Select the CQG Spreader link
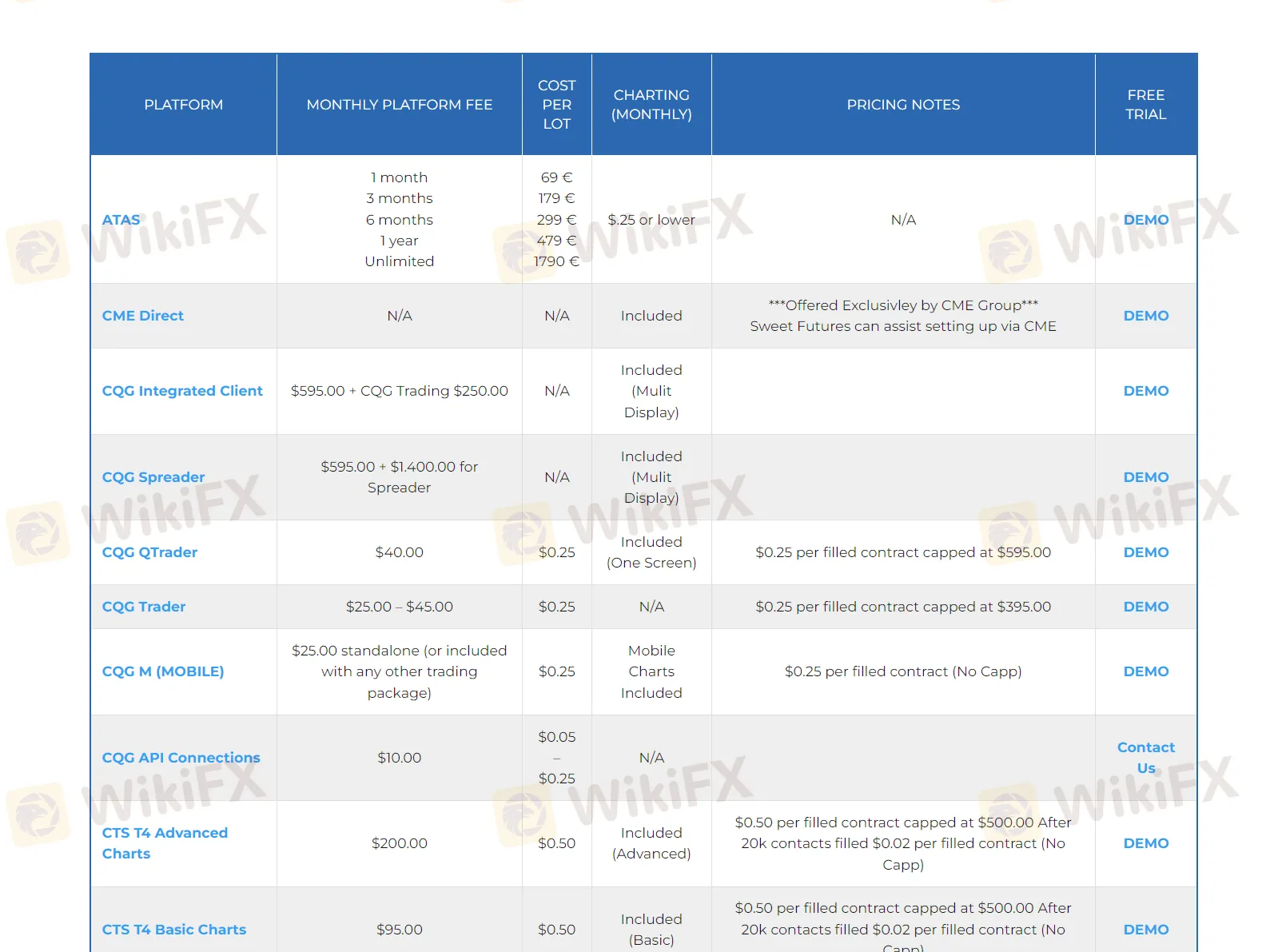Viewport: 1274px width, 952px height. click(x=153, y=477)
